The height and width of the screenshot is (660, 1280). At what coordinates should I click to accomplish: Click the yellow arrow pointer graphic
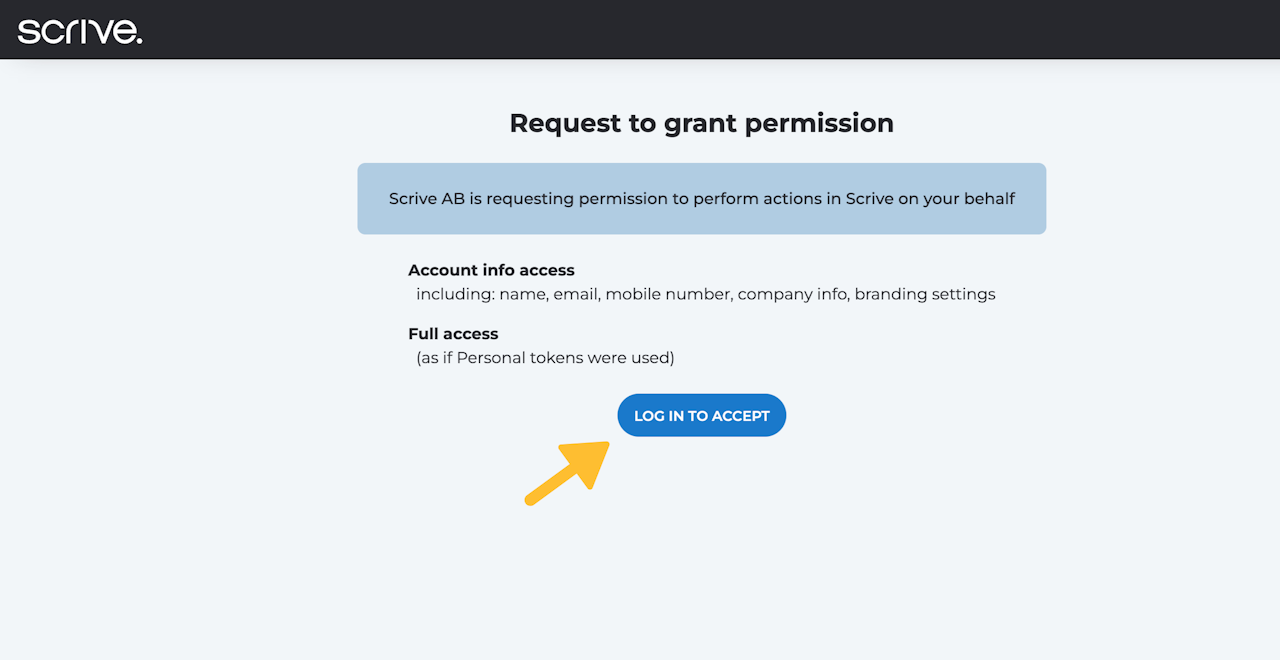(x=570, y=471)
